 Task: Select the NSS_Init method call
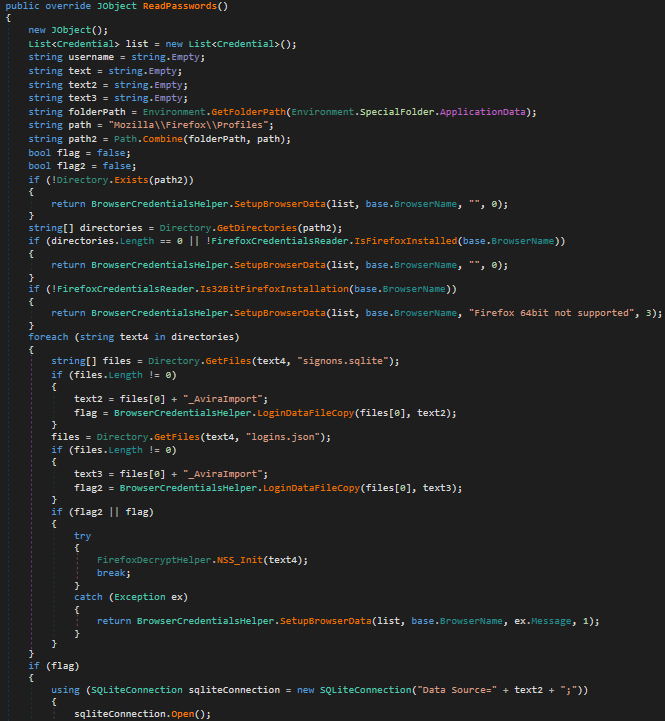click(x=240, y=560)
